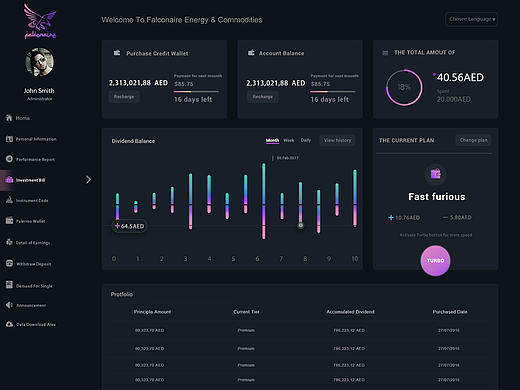Click the blue plus icon beside 10.76AED
520x390 pixels.
click(391, 217)
